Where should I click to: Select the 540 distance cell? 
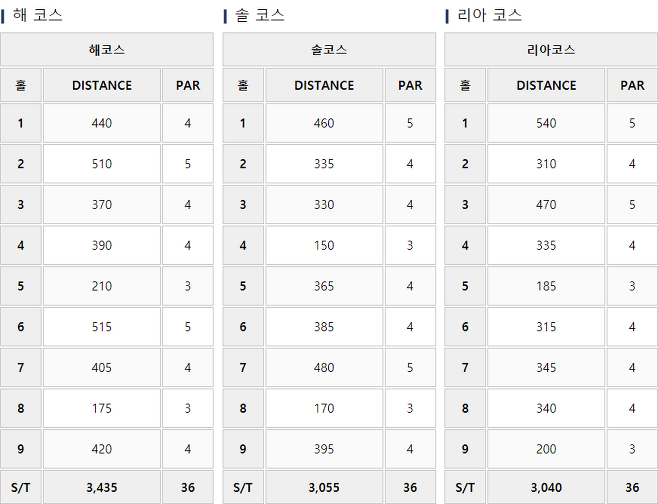tap(546, 123)
